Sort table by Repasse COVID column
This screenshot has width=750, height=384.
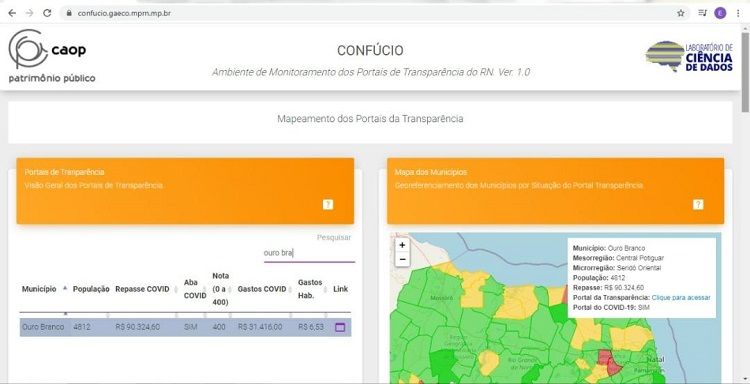click(x=145, y=289)
